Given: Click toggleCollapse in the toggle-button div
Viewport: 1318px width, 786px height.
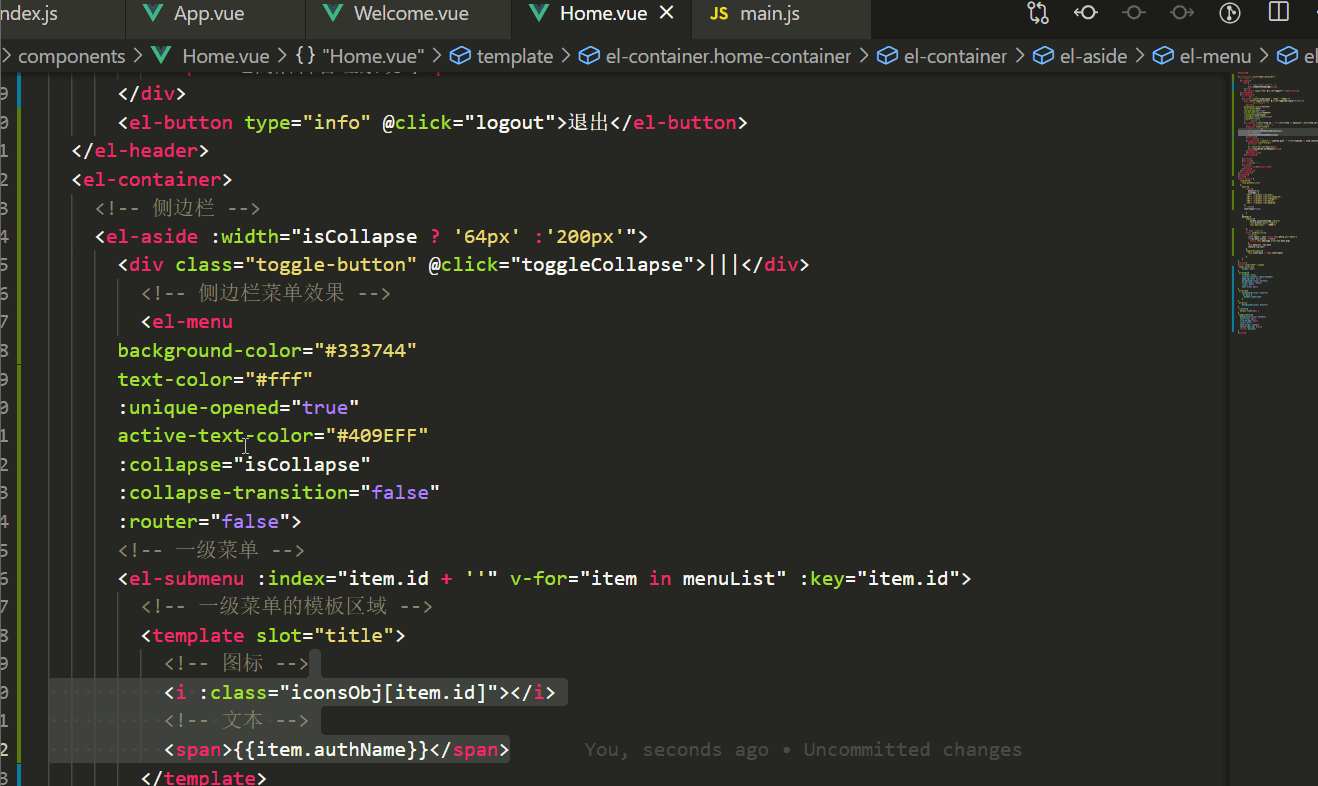Looking at the screenshot, I should tap(601, 265).
